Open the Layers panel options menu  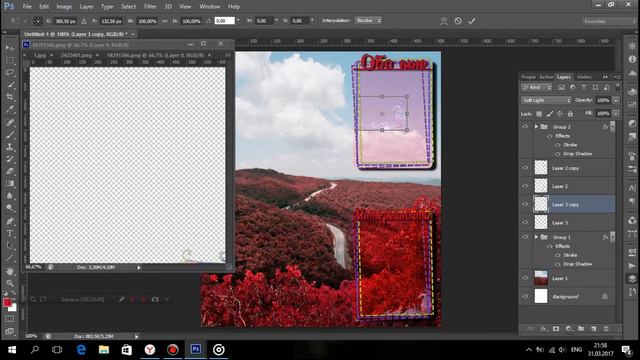[617, 77]
